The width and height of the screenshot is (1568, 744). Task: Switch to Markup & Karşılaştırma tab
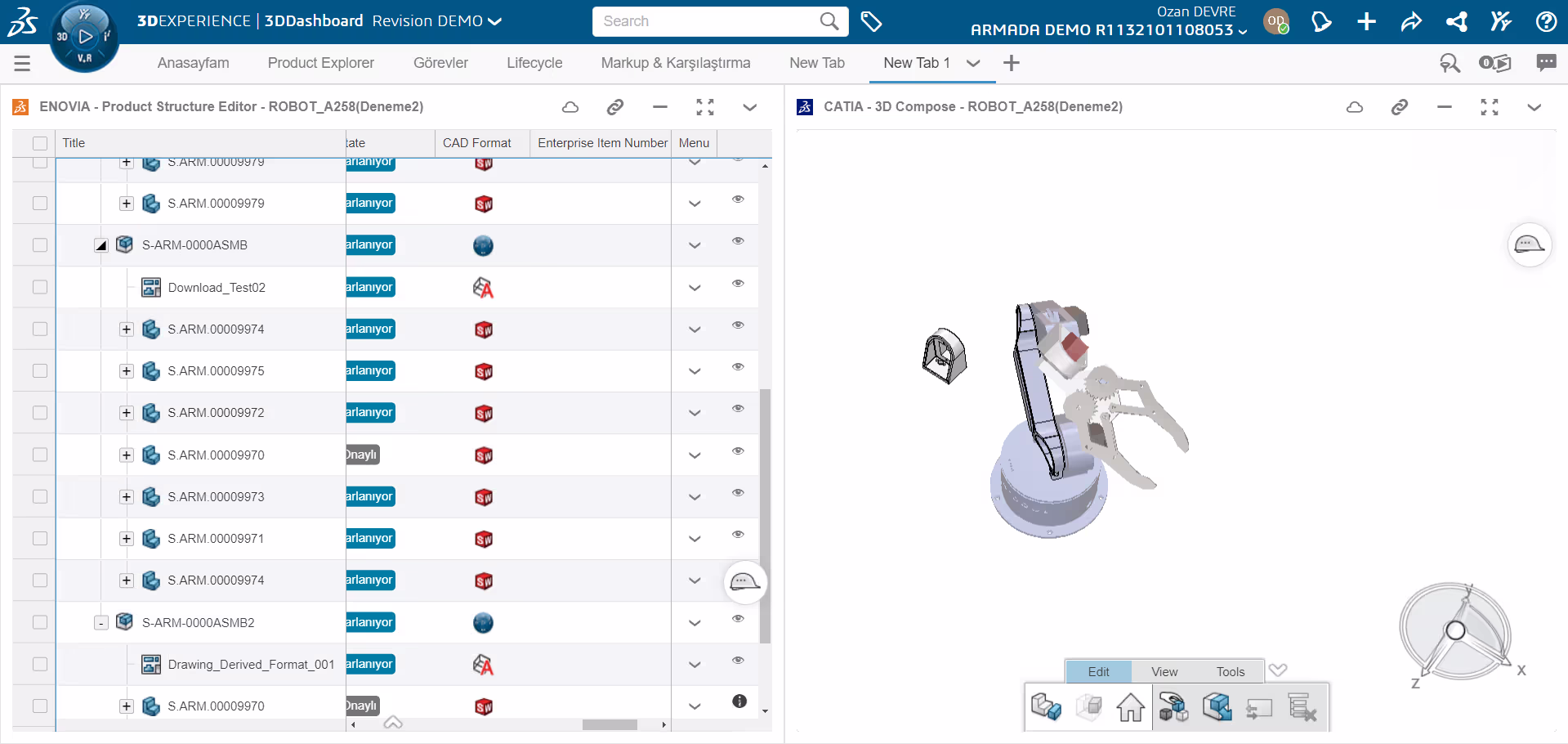[676, 63]
